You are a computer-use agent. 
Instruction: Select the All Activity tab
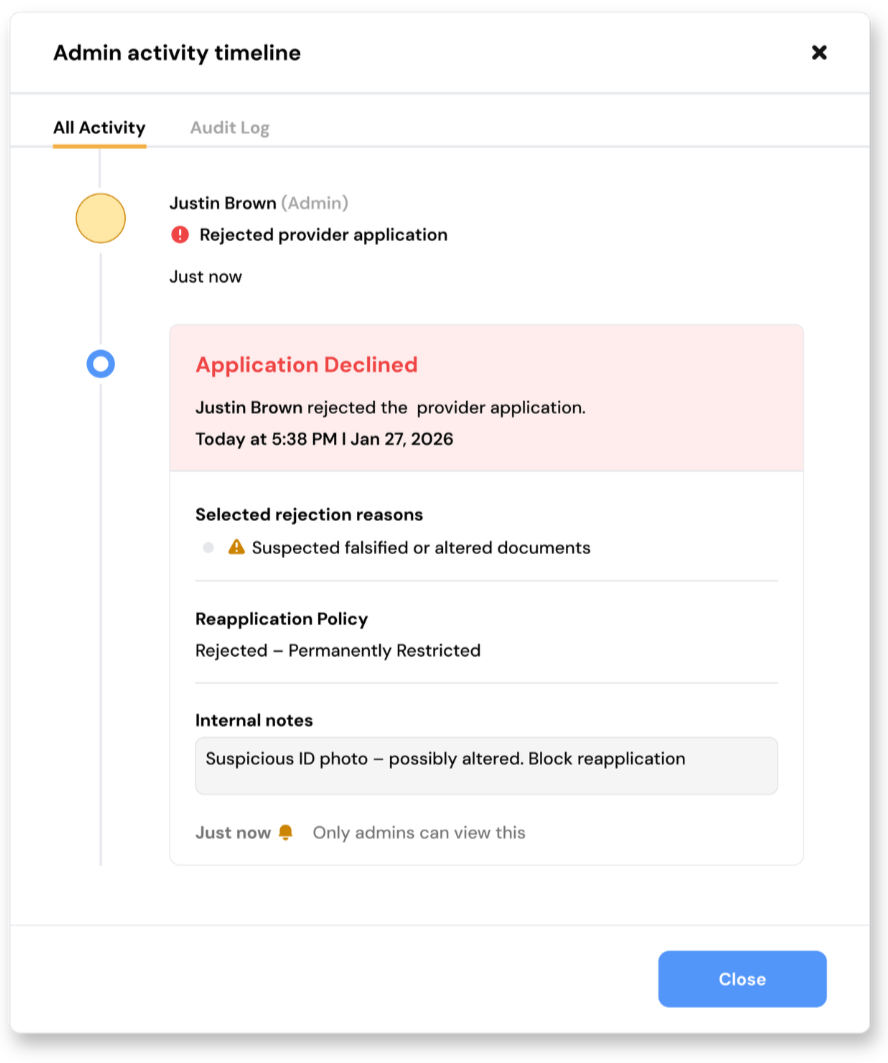pos(100,127)
